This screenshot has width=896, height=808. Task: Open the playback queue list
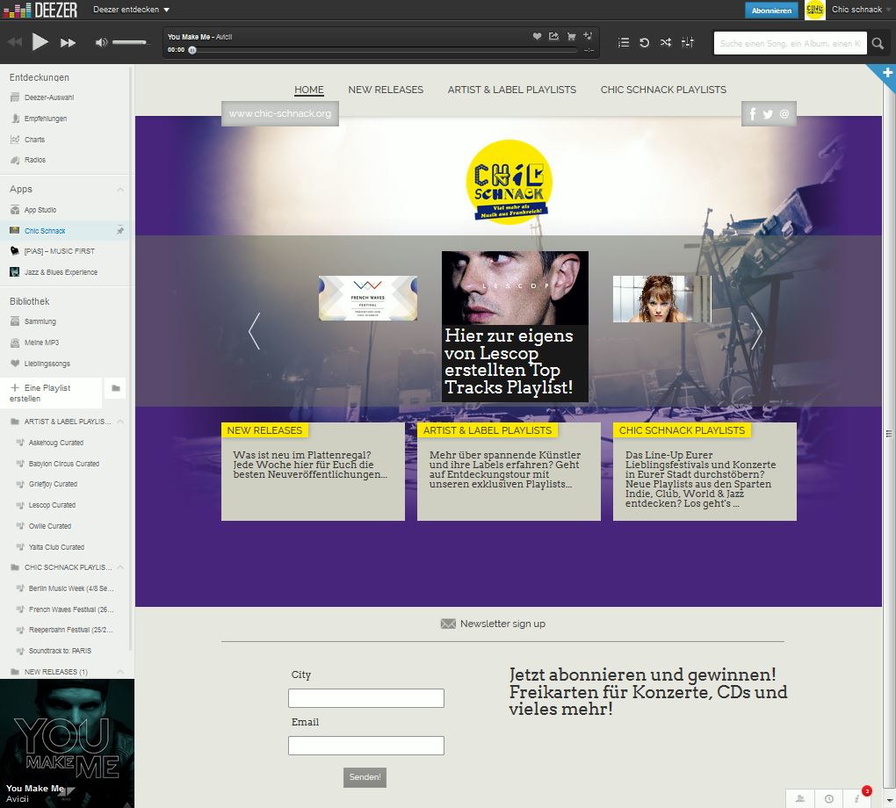point(623,43)
